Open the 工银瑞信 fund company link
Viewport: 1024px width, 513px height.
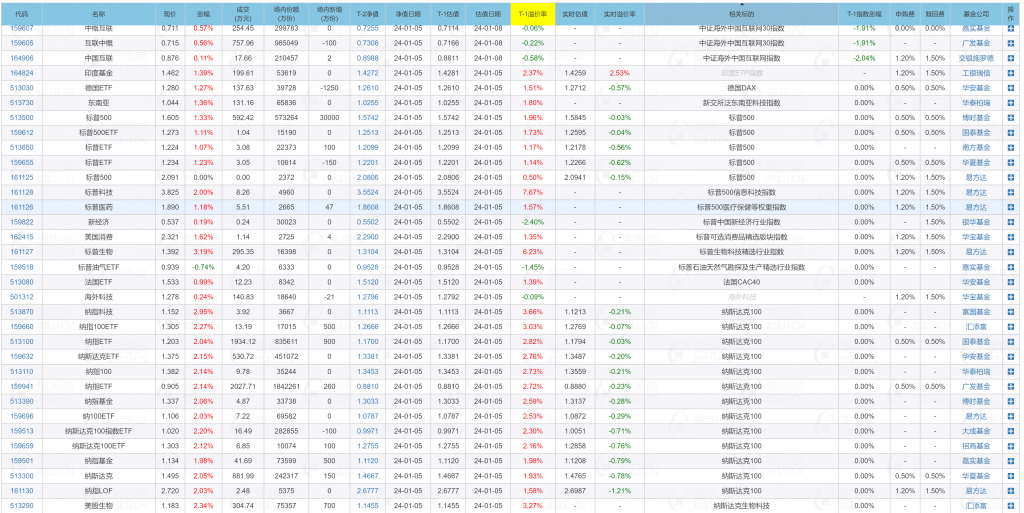[975, 73]
